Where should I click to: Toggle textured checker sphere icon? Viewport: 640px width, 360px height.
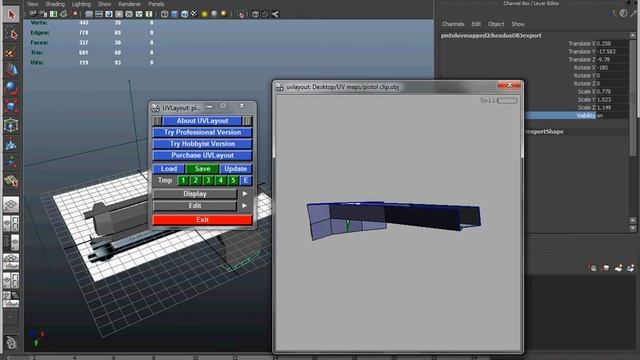point(194,14)
